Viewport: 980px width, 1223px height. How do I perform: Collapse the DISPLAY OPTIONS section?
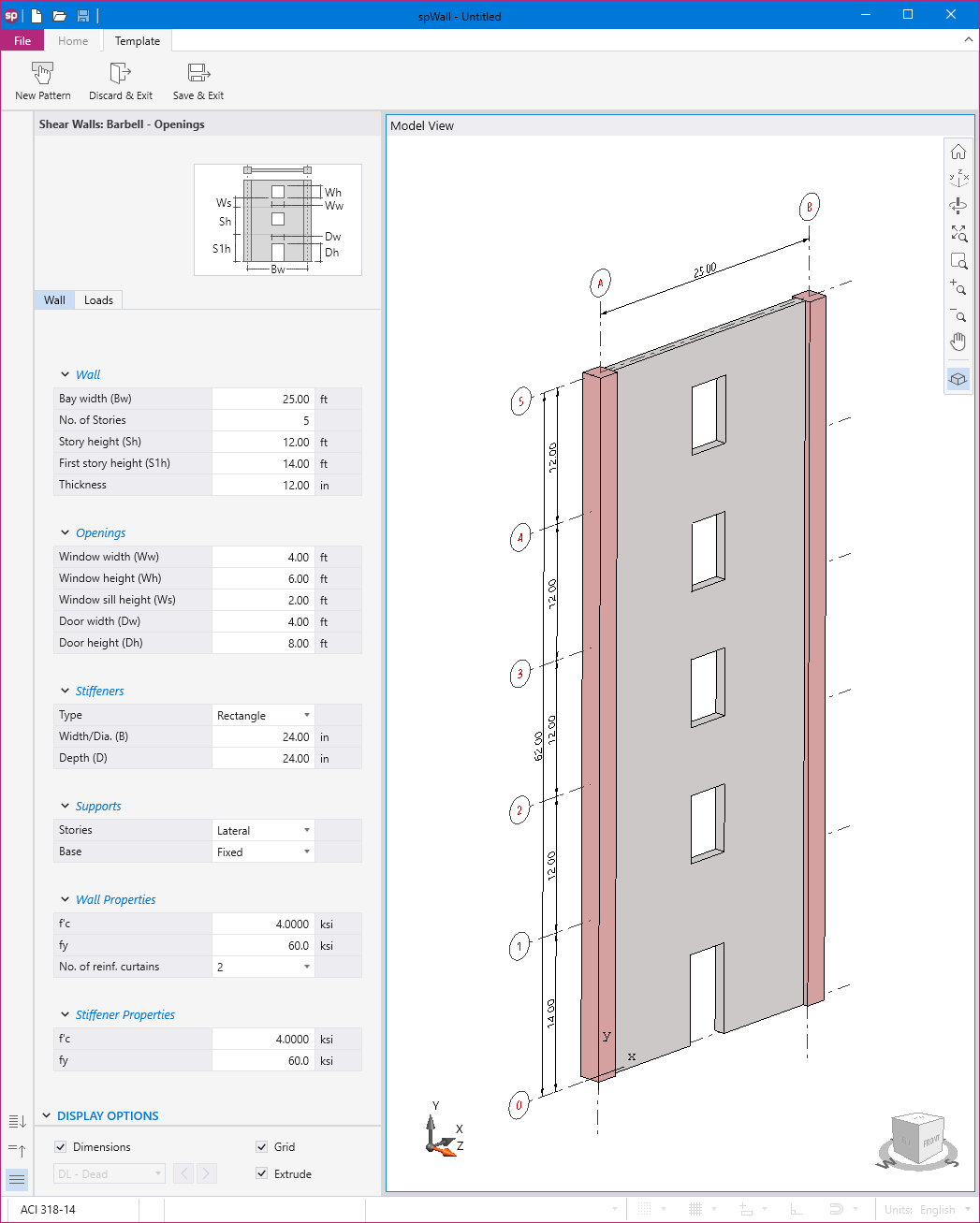[x=47, y=1115]
